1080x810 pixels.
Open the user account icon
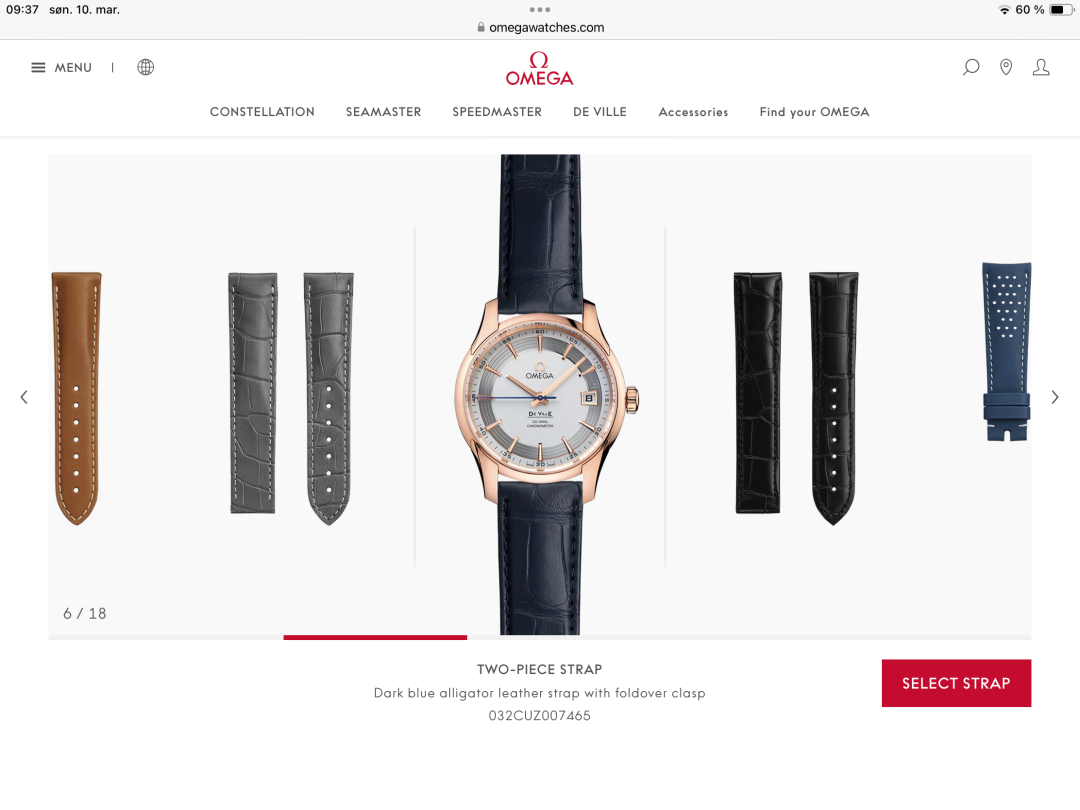pos(1041,67)
